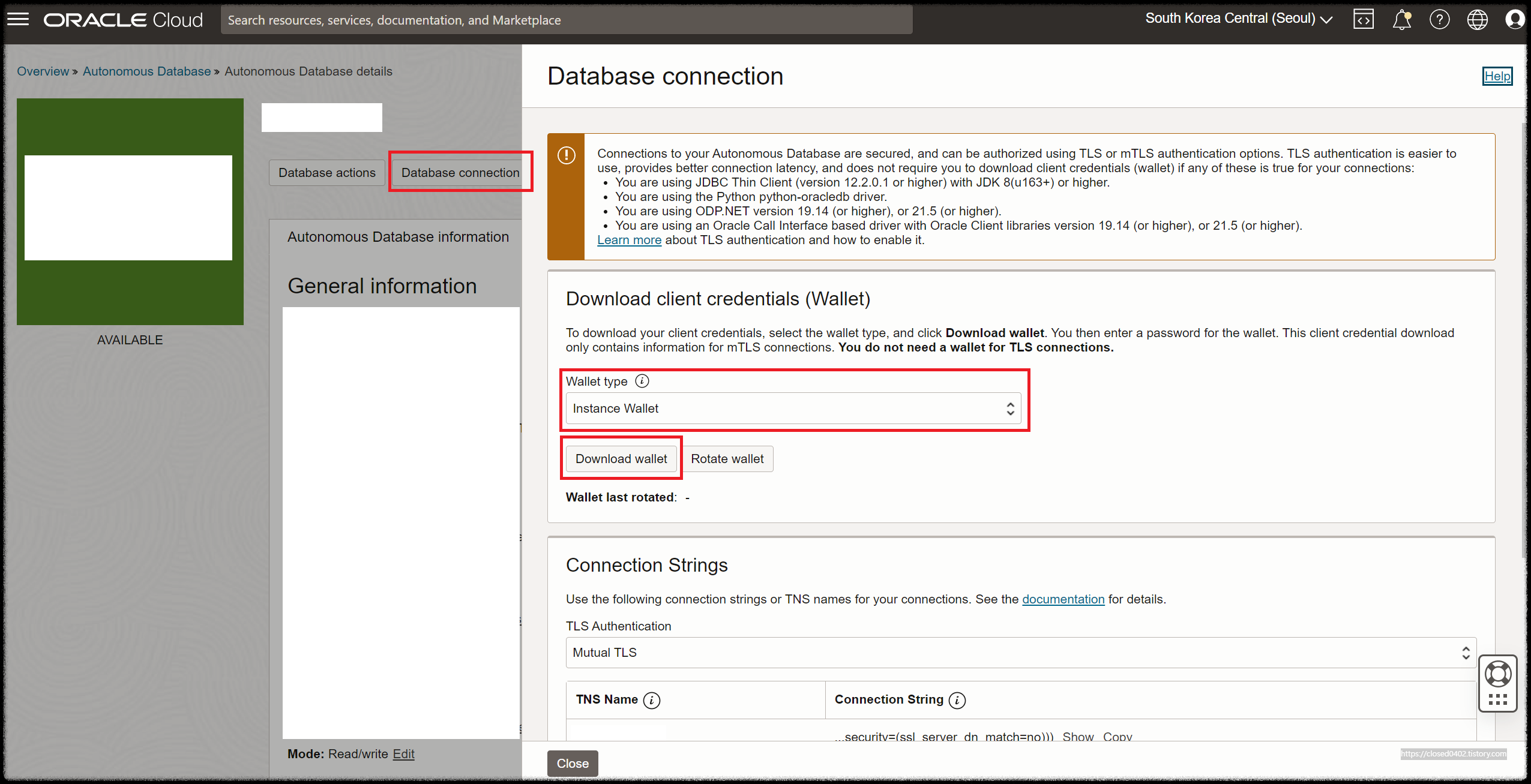The height and width of the screenshot is (784, 1531).
Task: Open the Cloud Shell developer tools icon
Action: [1363, 19]
